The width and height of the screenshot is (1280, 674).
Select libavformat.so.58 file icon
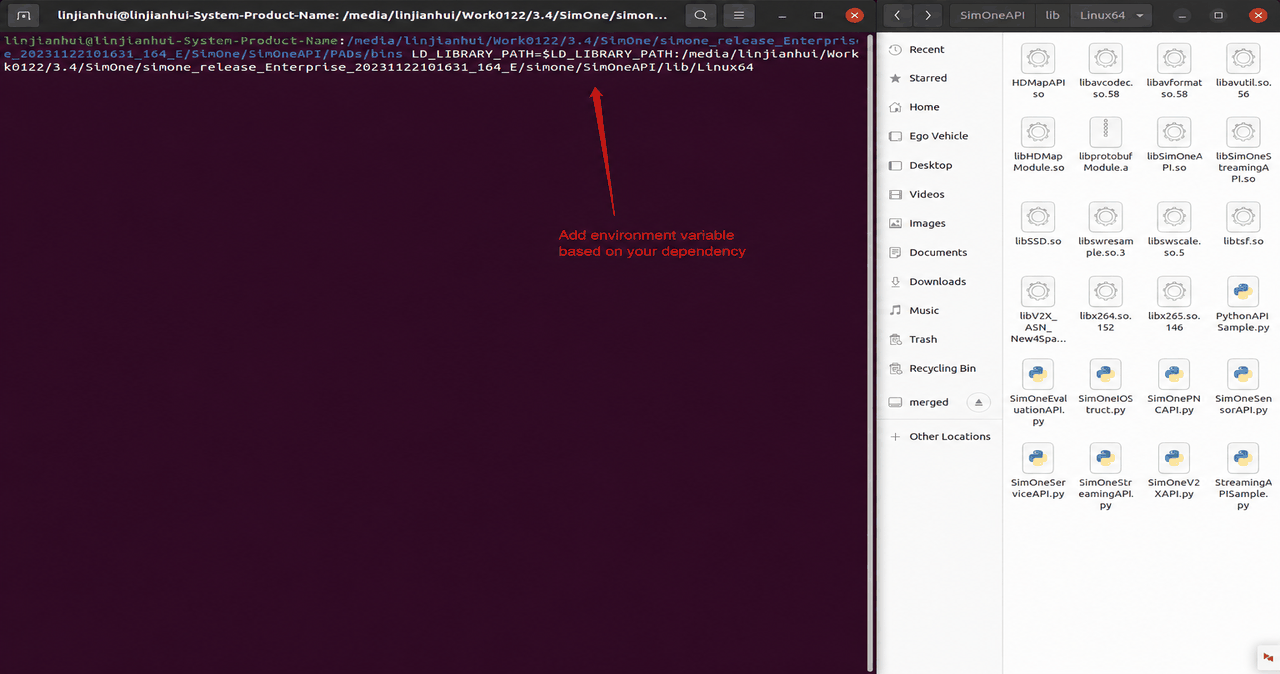click(1174, 59)
